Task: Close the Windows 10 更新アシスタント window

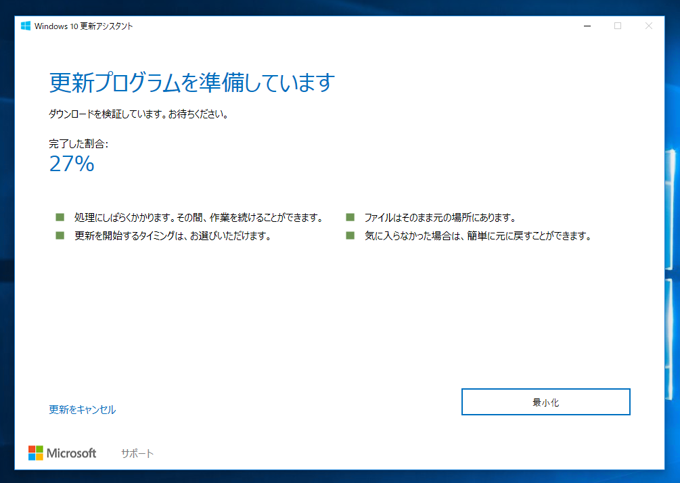Action: tap(649, 26)
